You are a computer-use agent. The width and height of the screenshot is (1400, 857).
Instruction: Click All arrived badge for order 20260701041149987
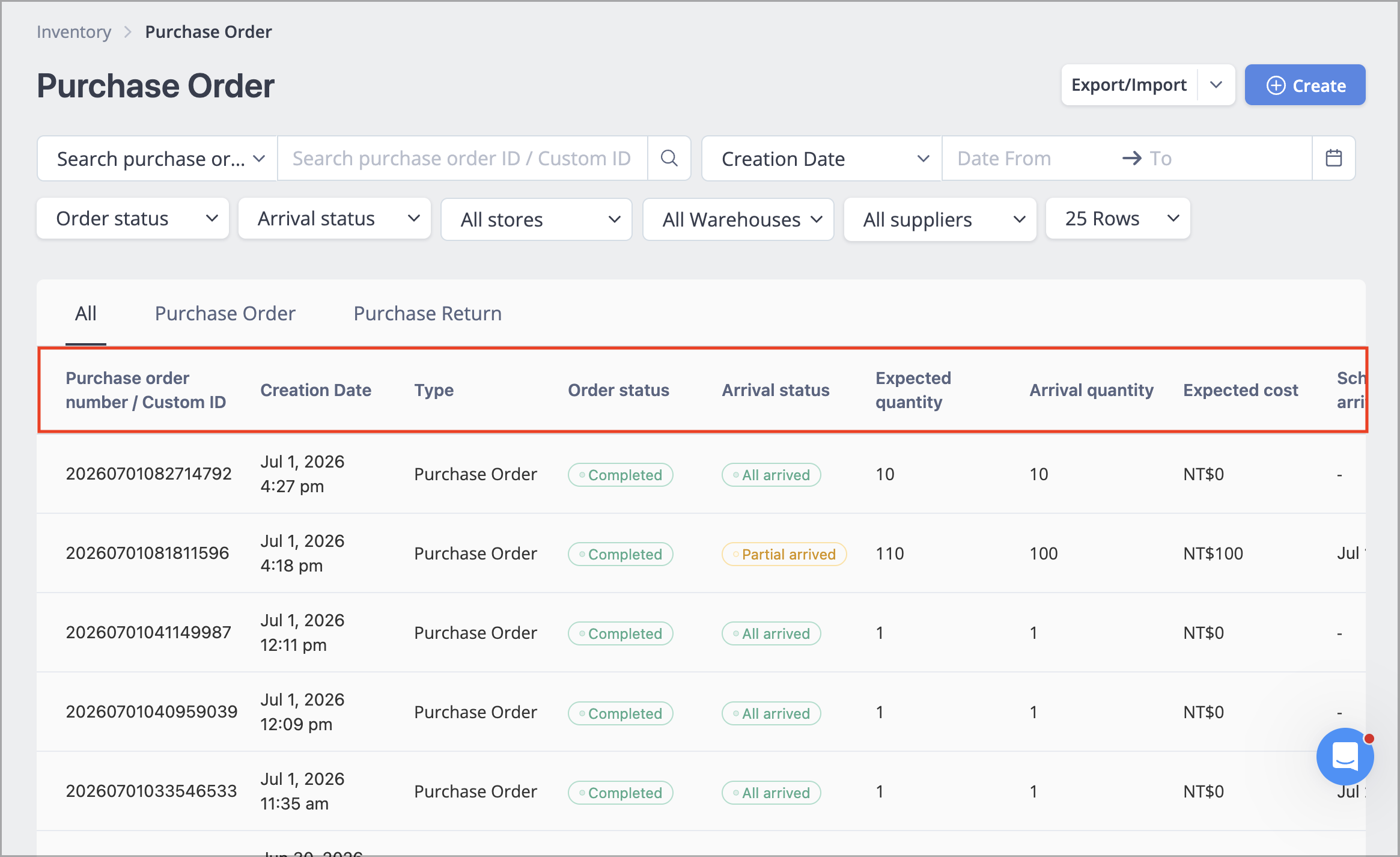pyautogui.click(x=772, y=633)
